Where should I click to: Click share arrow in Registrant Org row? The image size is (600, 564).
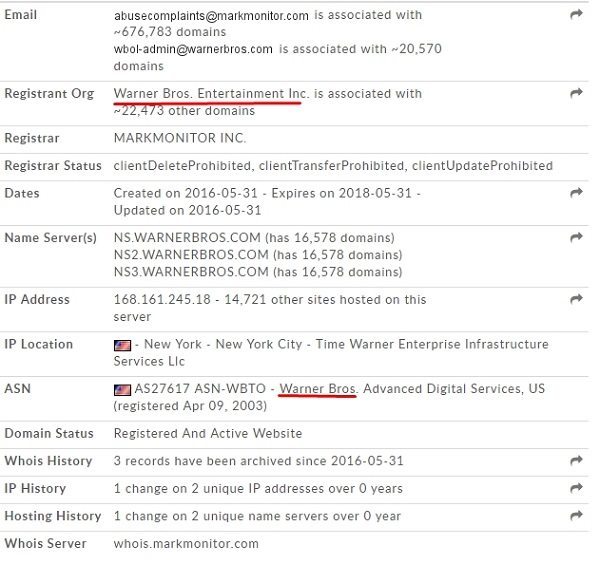tap(576, 93)
